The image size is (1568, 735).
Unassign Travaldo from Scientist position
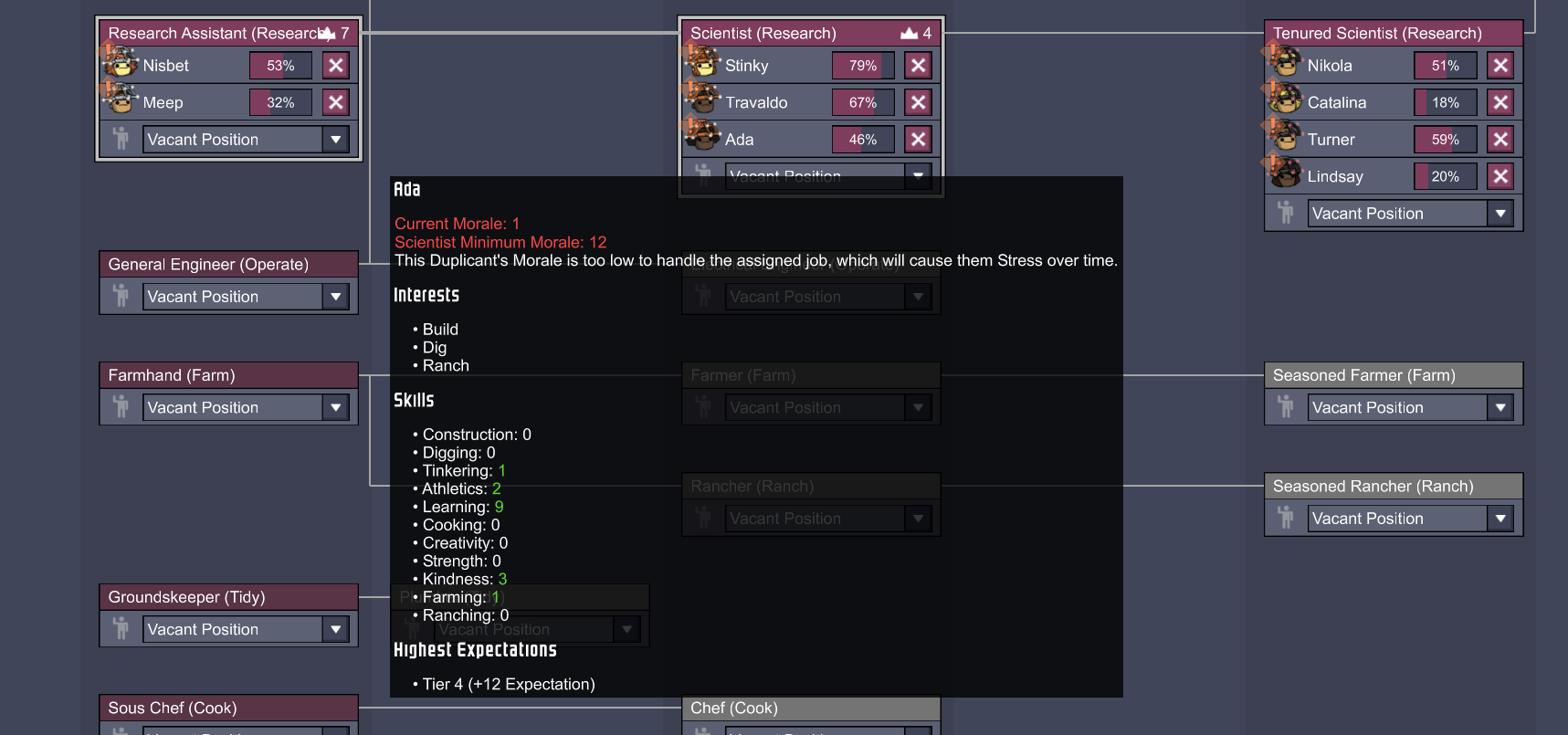919,102
